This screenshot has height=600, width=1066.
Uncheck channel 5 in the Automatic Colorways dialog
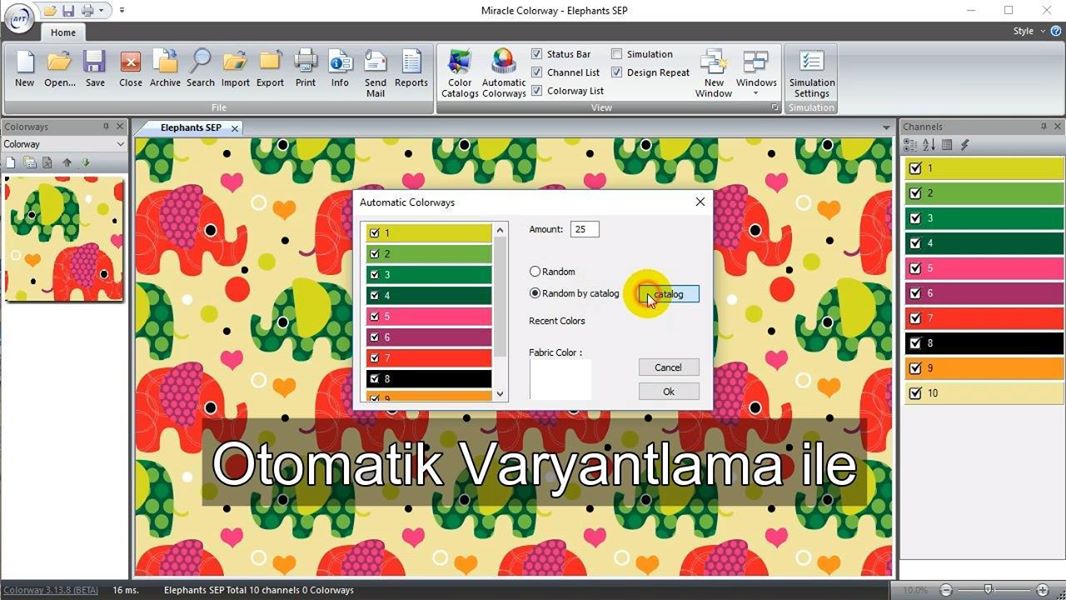[374, 317]
